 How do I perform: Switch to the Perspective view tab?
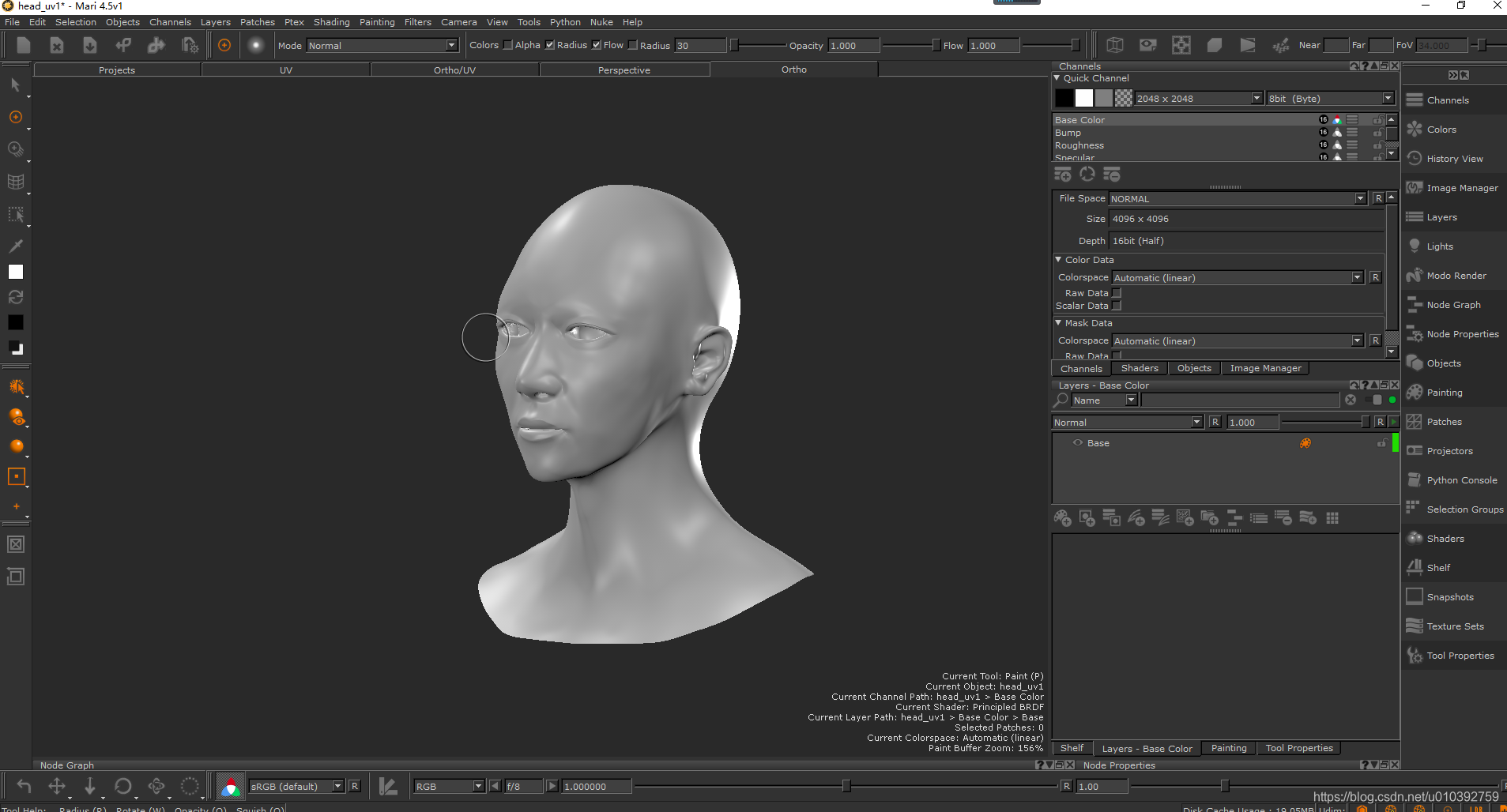pyautogui.click(x=624, y=70)
